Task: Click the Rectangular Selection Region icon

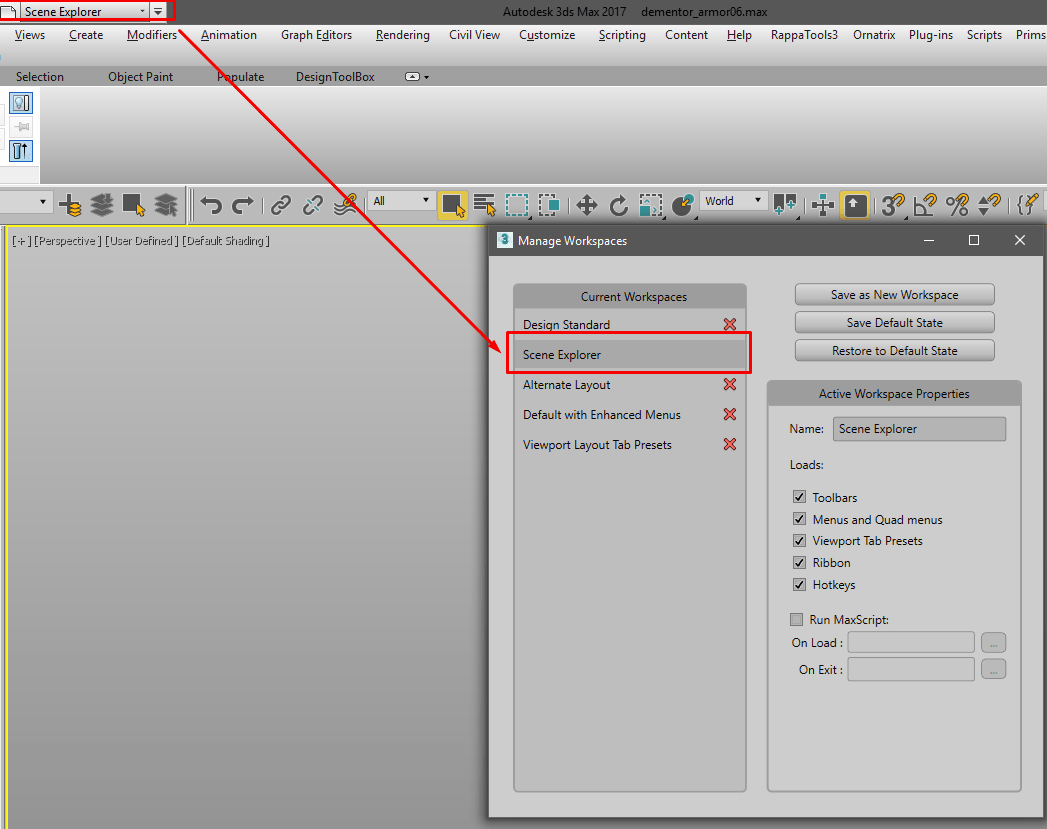Action: [x=517, y=205]
